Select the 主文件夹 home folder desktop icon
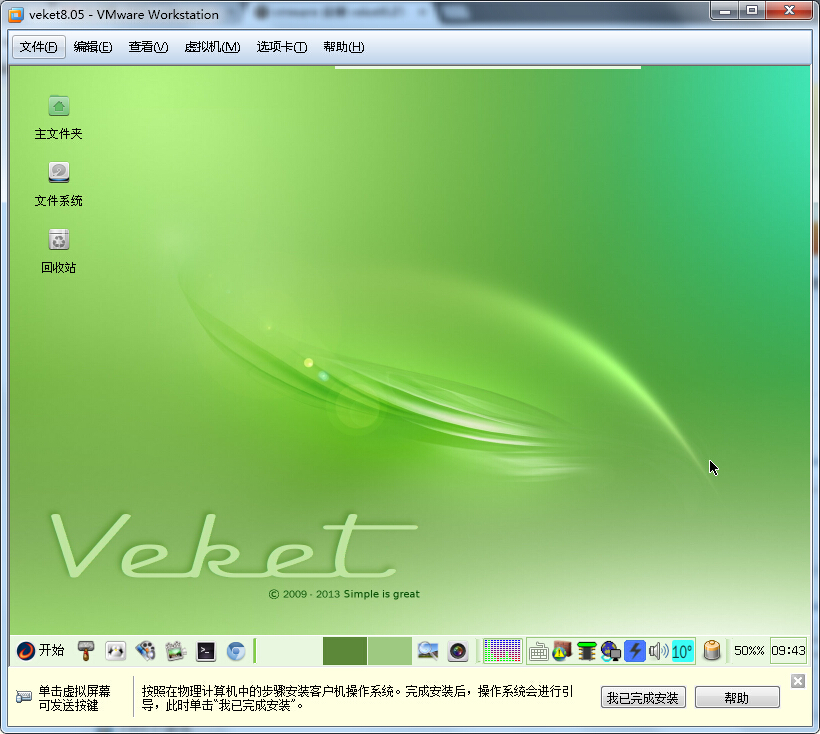The image size is (820, 734). point(59,118)
